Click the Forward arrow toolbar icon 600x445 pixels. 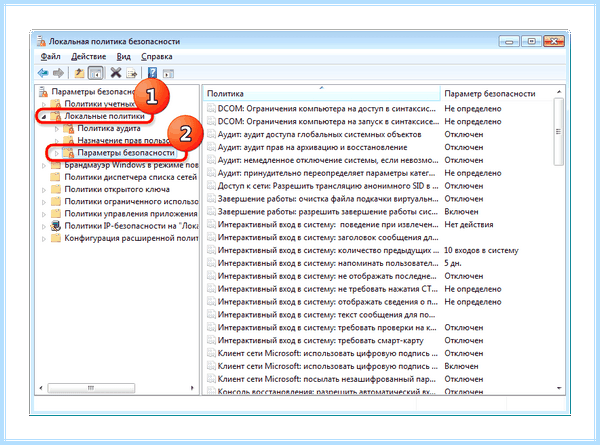click(x=58, y=73)
